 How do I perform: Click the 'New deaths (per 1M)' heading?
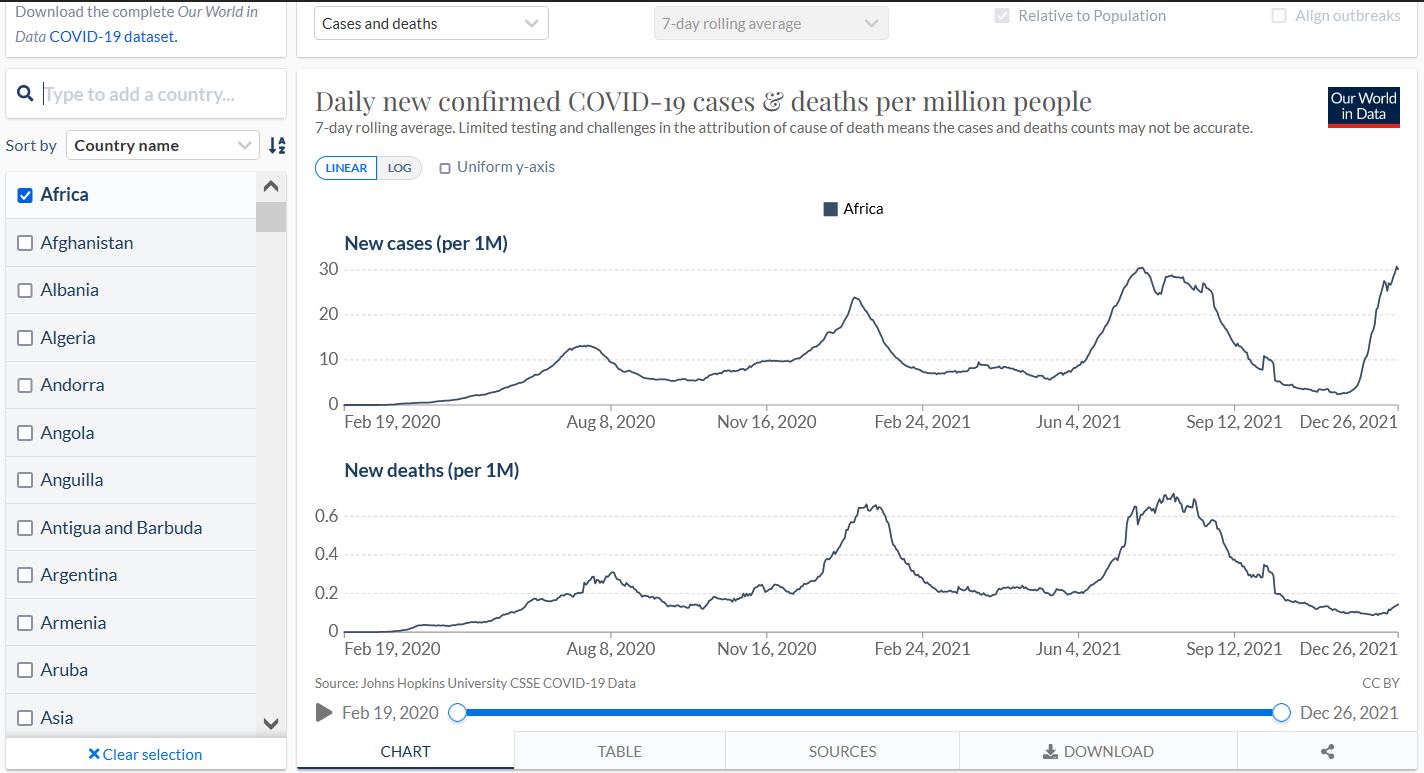432,470
